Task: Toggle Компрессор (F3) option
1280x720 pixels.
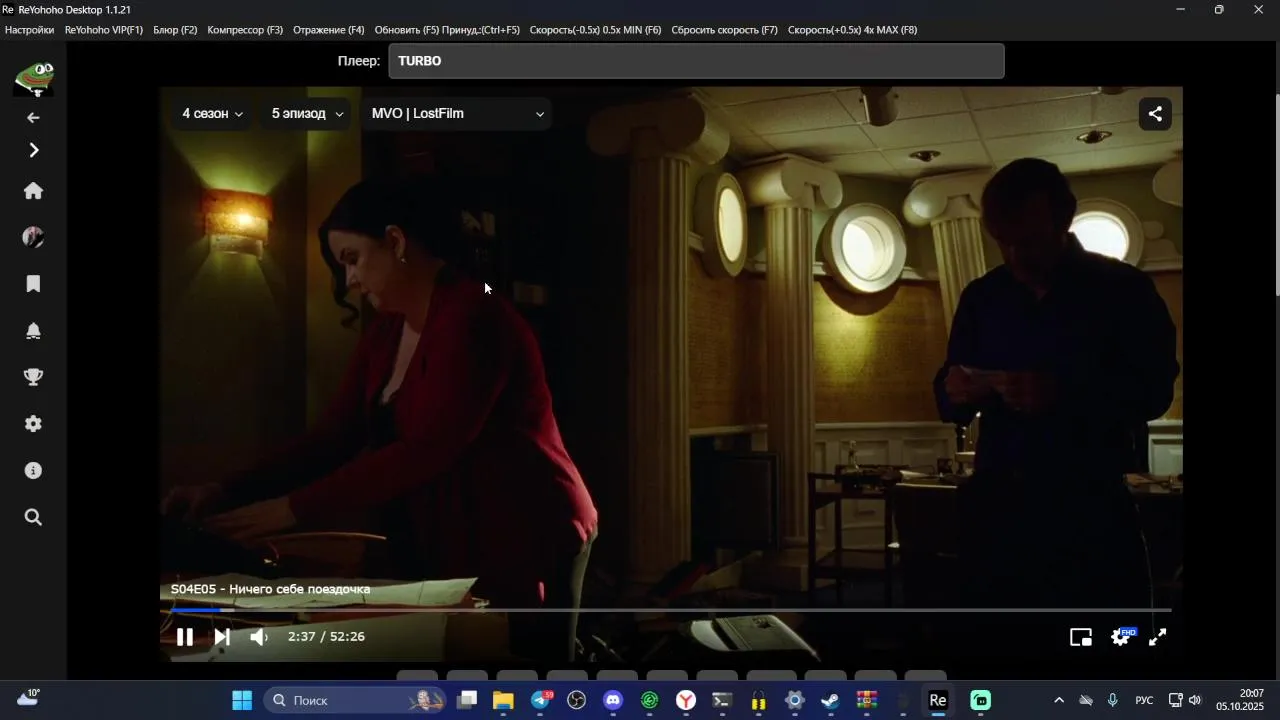Action: 245,30
